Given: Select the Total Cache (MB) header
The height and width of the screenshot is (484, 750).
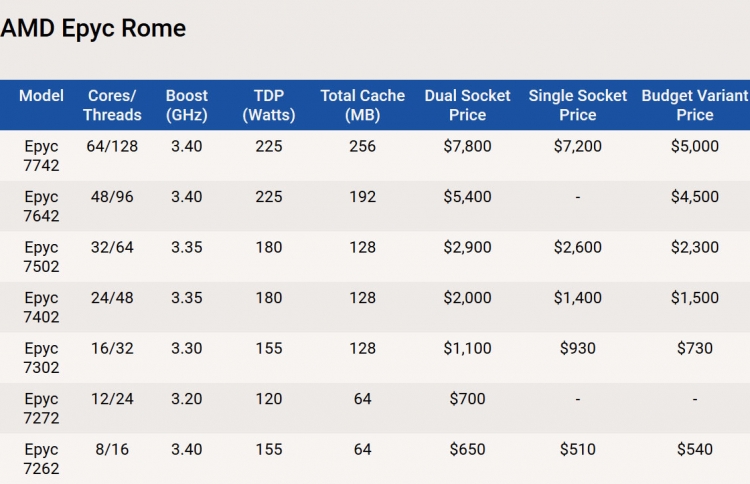Looking at the screenshot, I should (x=363, y=105).
